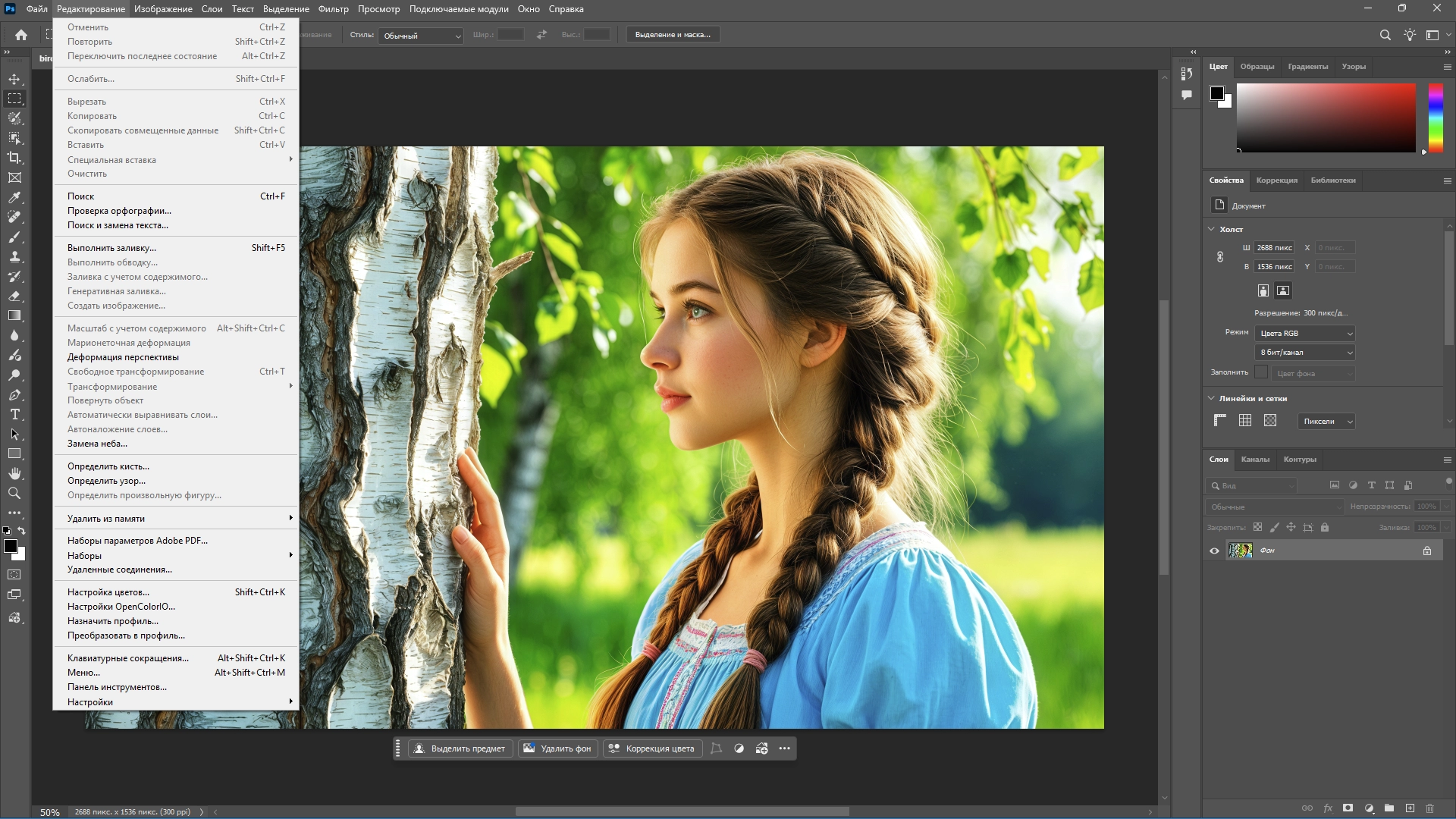Select the Horizontal Type tool

pyautogui.click(x=14, y=415)
